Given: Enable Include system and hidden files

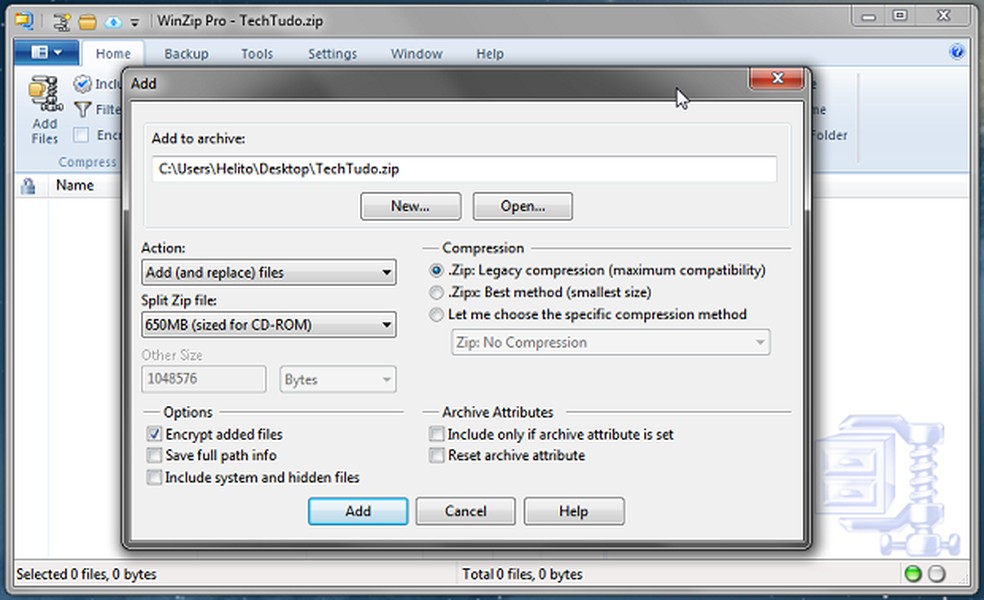Looking at the screenshot, I should 154,477.
